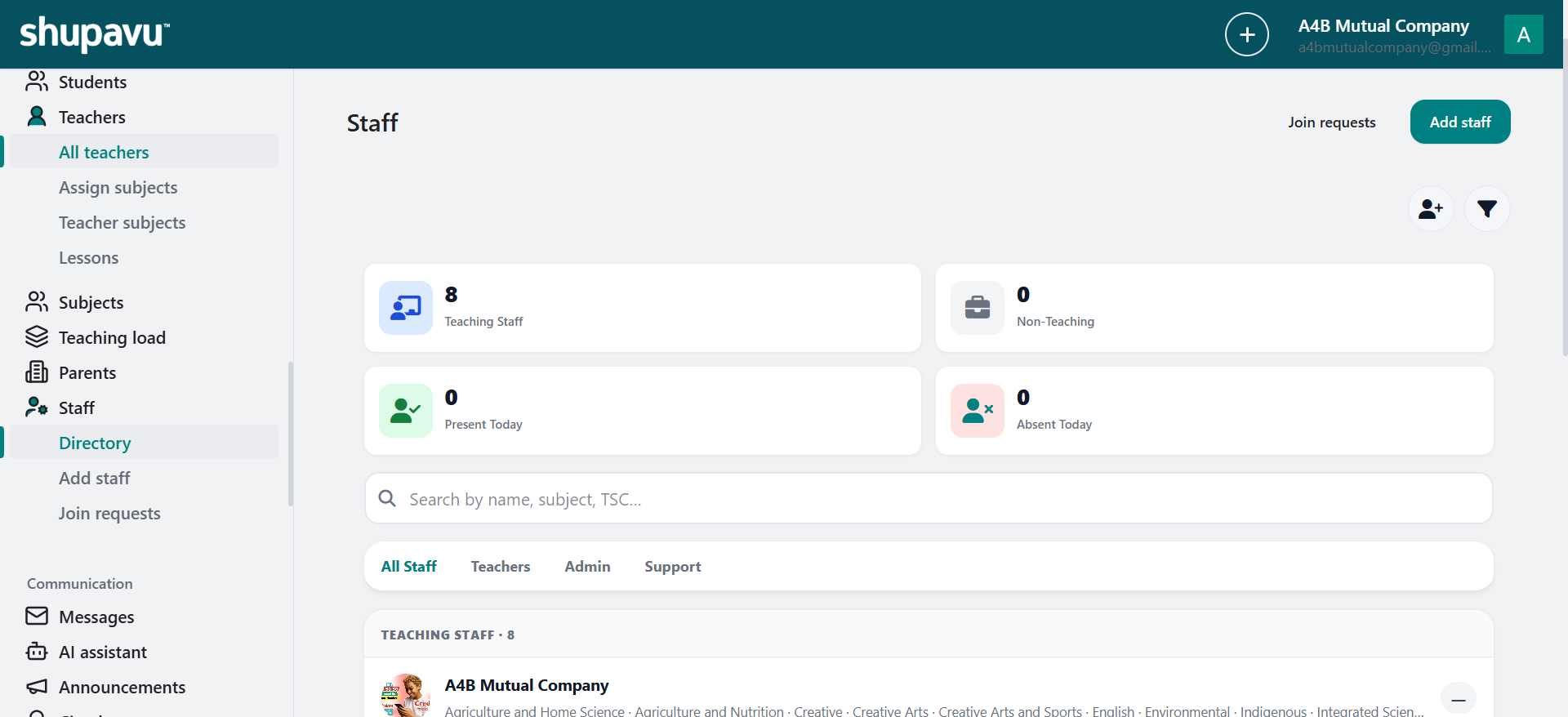The width and height of the screenshot is (1568, 717).
Task: Click the Non-Teaching briefcase icon
Action: pos(977,308)
